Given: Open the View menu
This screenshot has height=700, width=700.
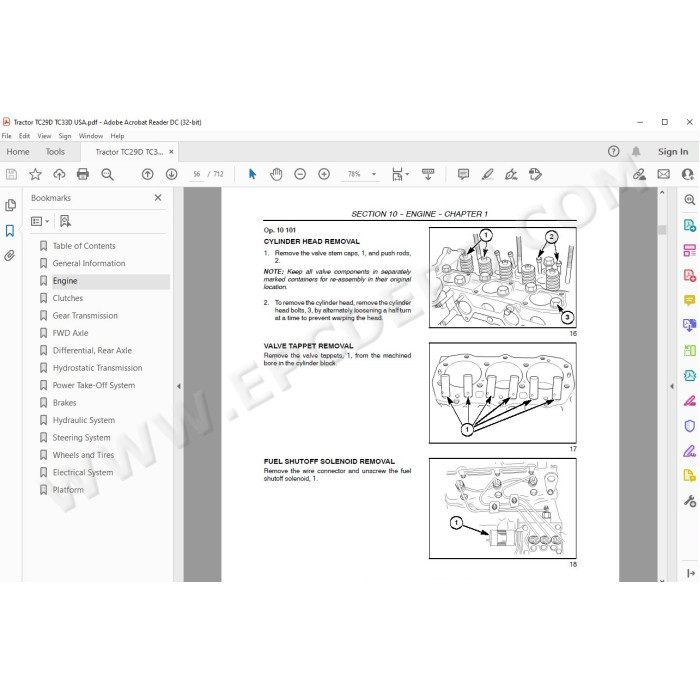Looking at the screenshot, I should pos(44,136).
